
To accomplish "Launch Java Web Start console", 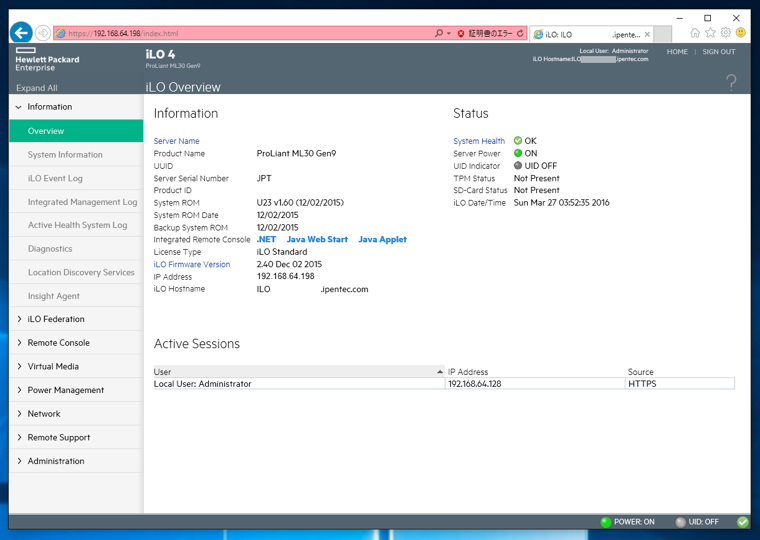I will click(x=317, y=239).
